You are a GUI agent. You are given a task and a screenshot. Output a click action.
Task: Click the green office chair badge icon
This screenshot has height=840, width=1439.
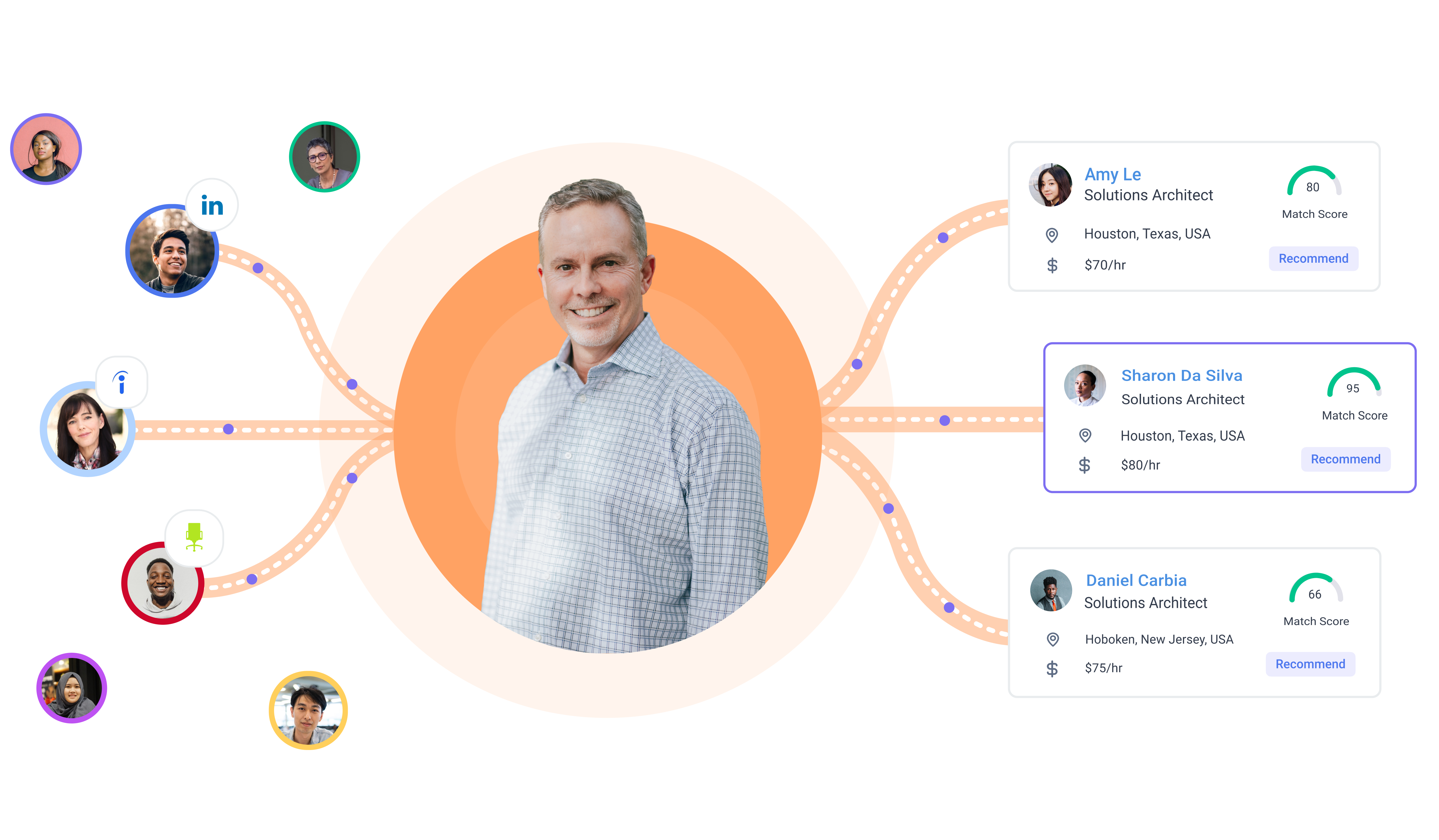(x=194, y=537)
